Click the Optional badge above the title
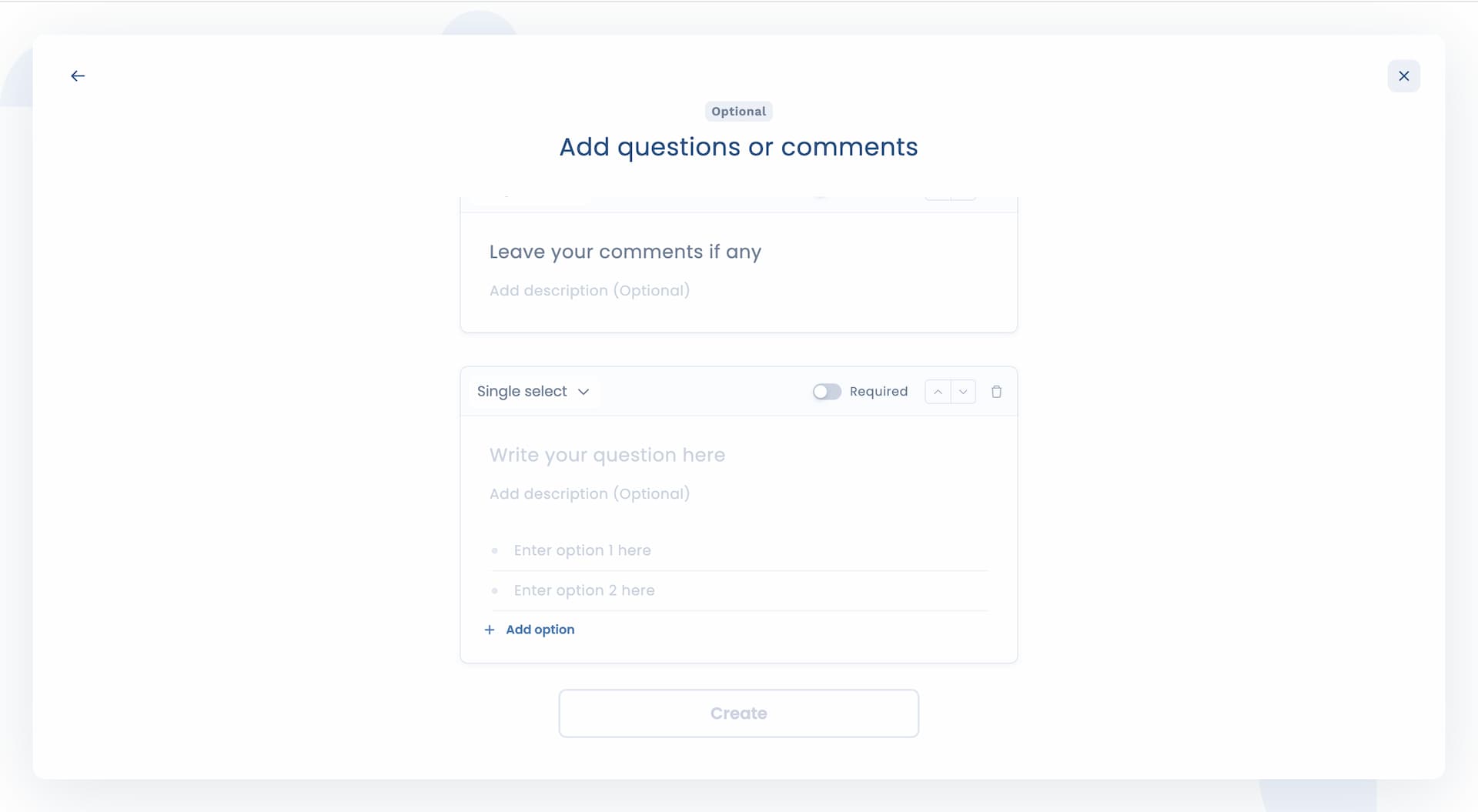This screenshot has width=1478, height=812. (738, 111)
